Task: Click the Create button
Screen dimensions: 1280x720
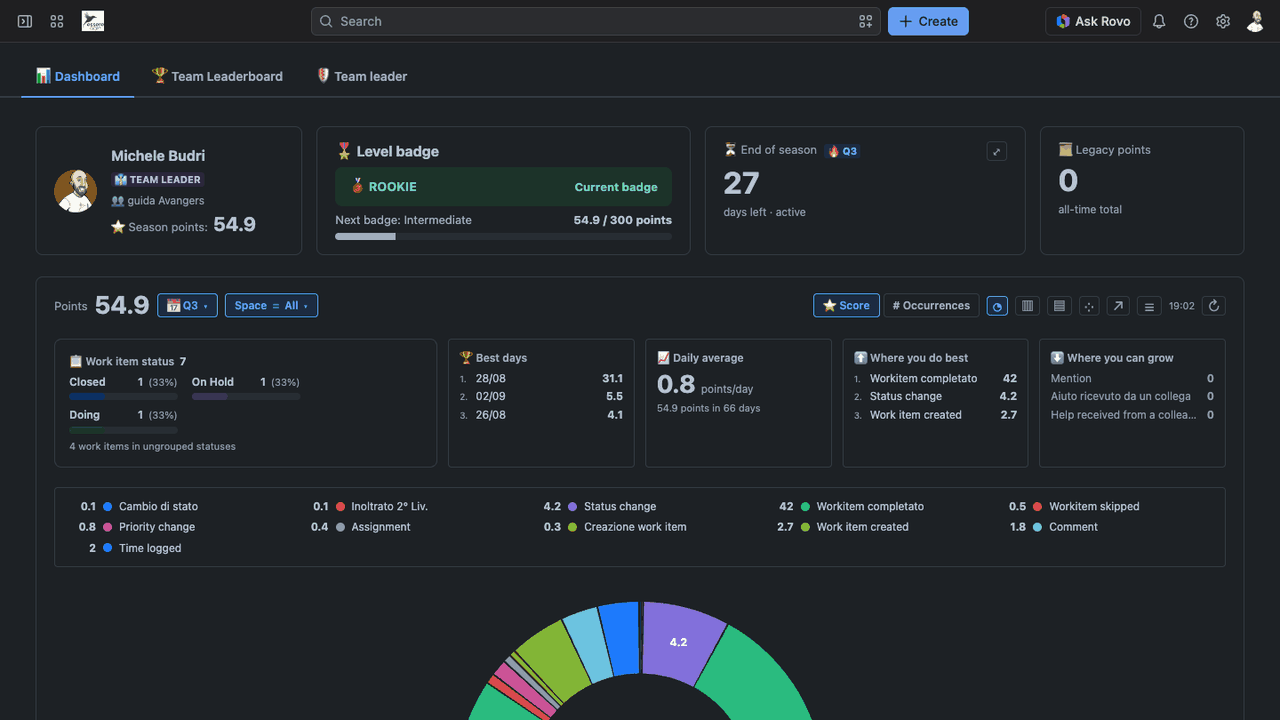Action: tap(928, 21)
